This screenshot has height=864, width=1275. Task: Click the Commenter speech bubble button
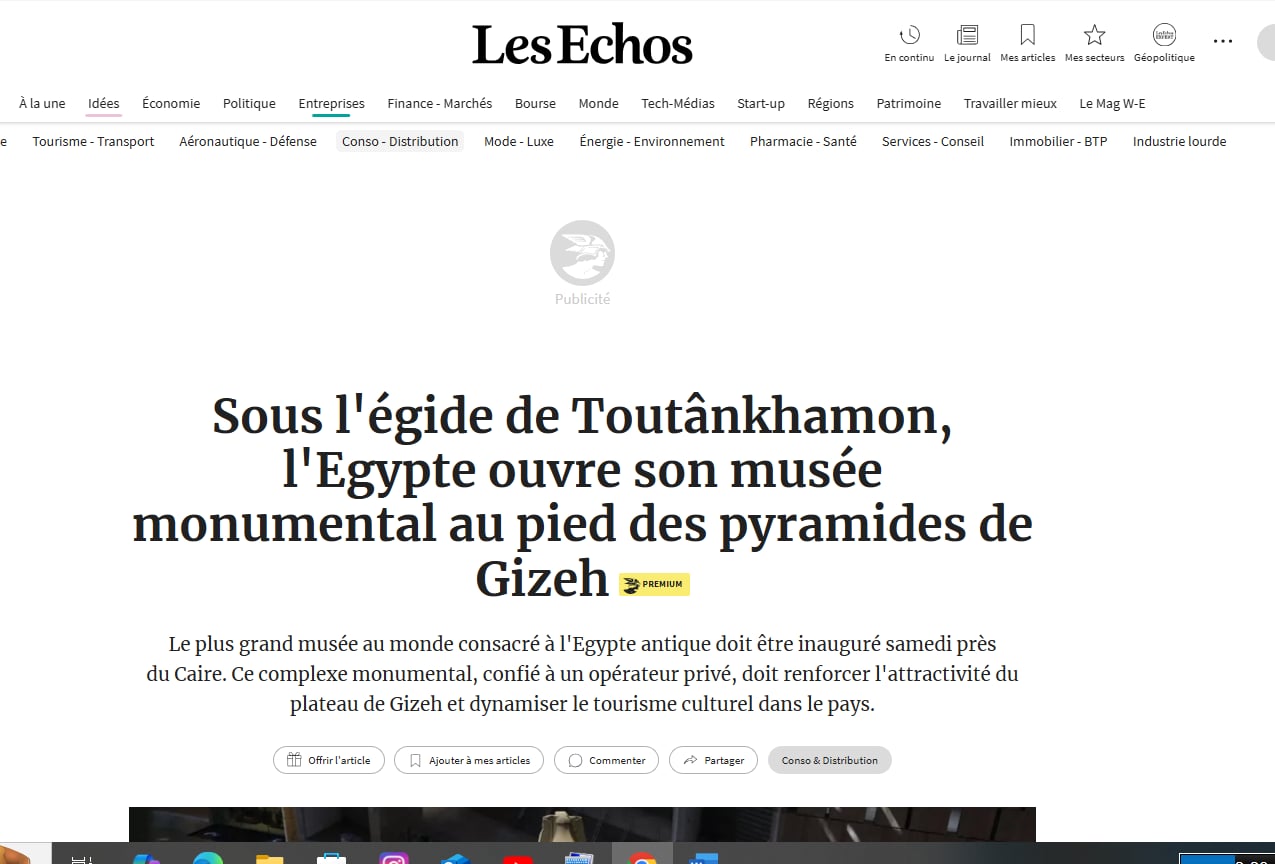[x=606, y=760]
